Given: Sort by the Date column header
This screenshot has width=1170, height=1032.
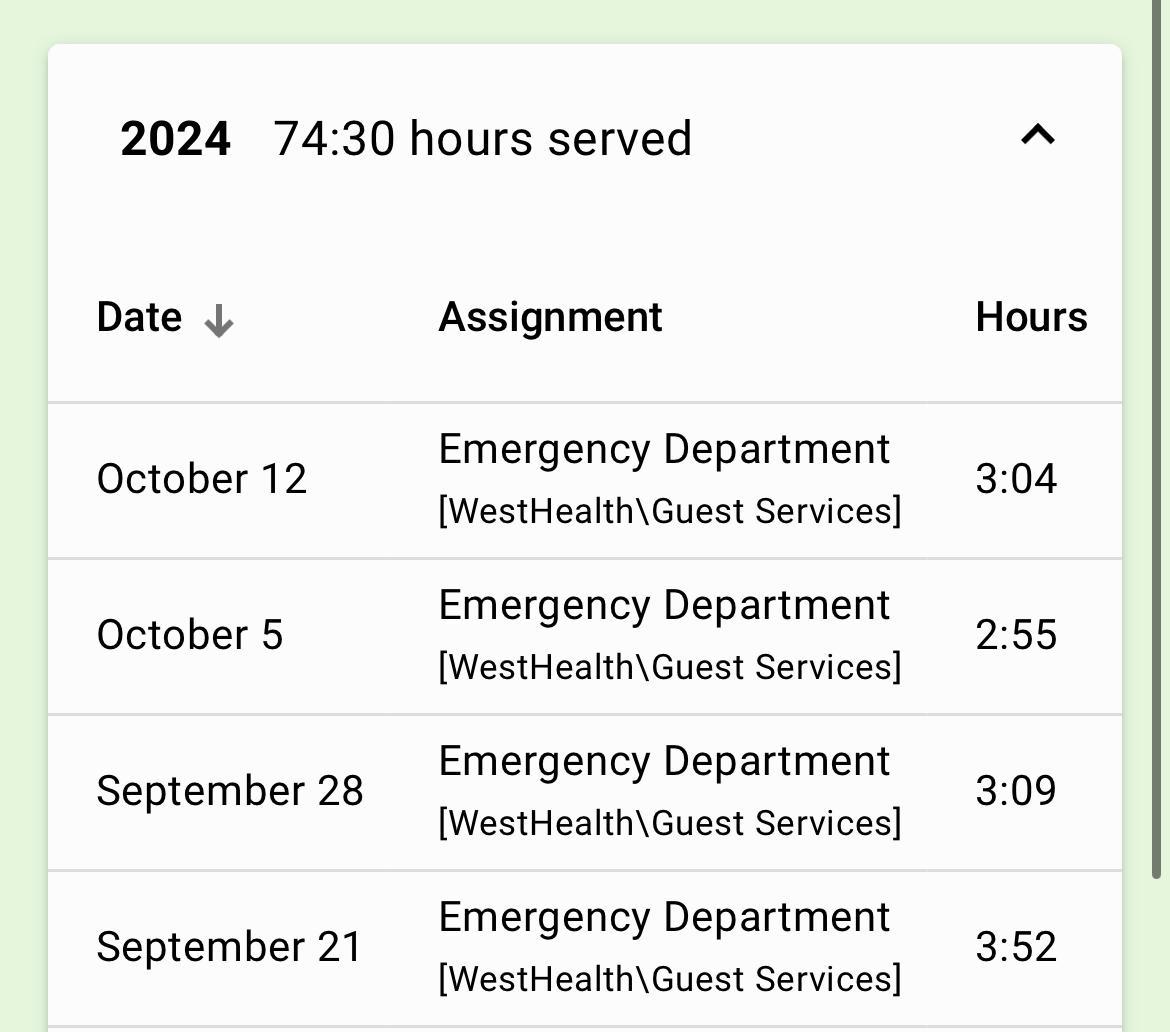Looking at the screenshot, I should pyautogui.click(x=140, y=318).
